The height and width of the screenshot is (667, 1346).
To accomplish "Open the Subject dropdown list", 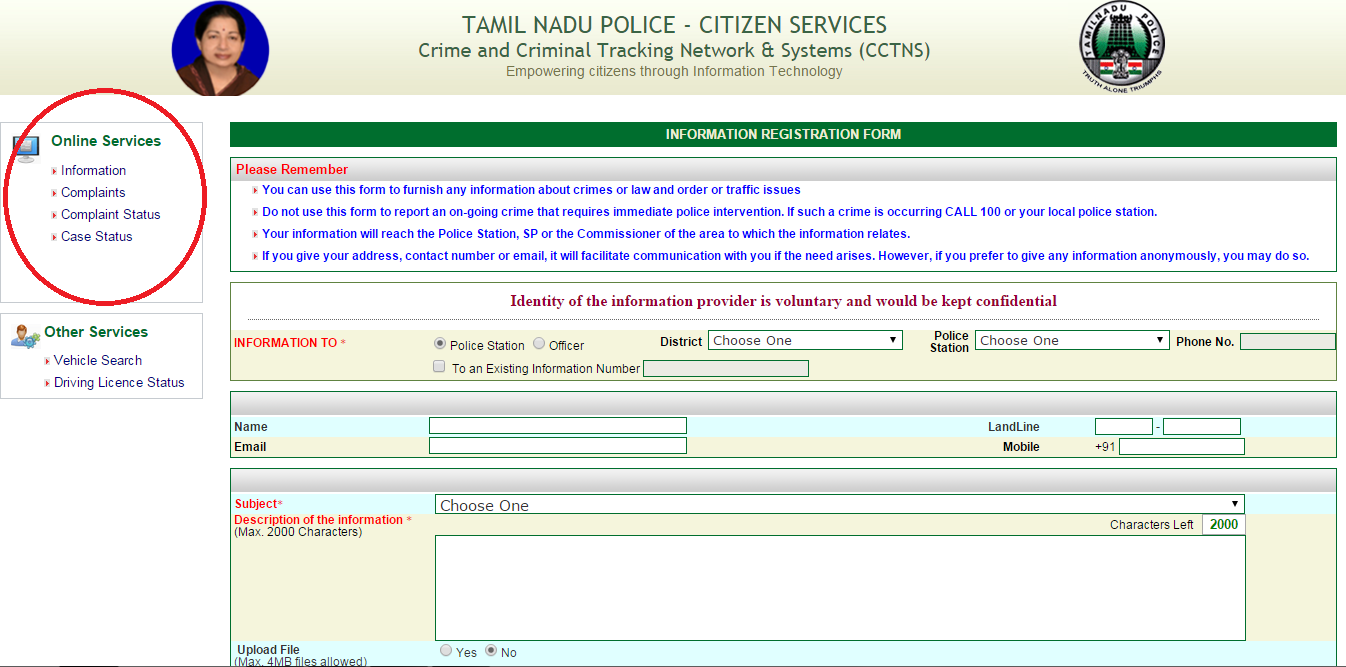I will pos(839,505).
